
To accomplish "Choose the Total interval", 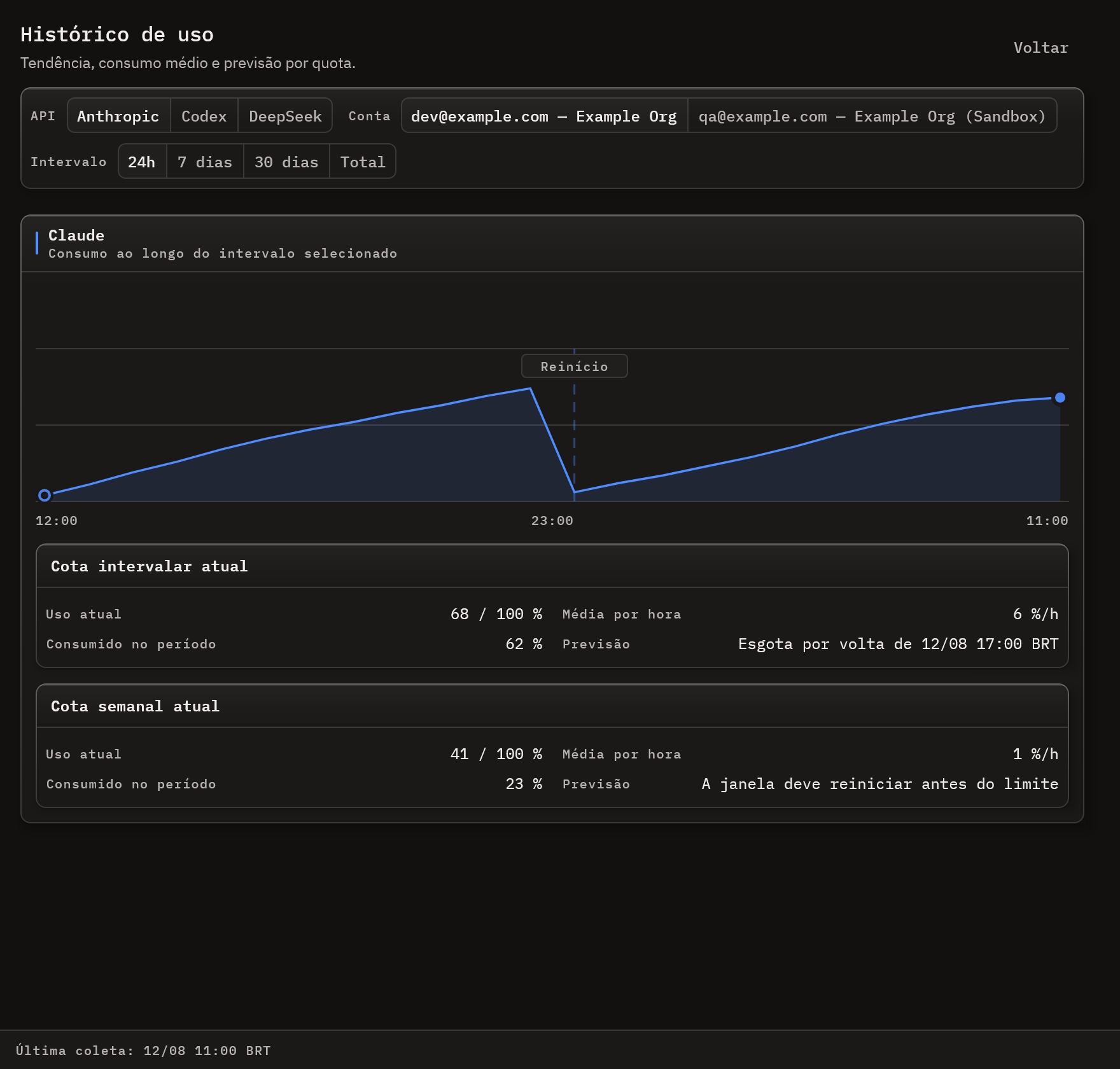I will (363, 162).
